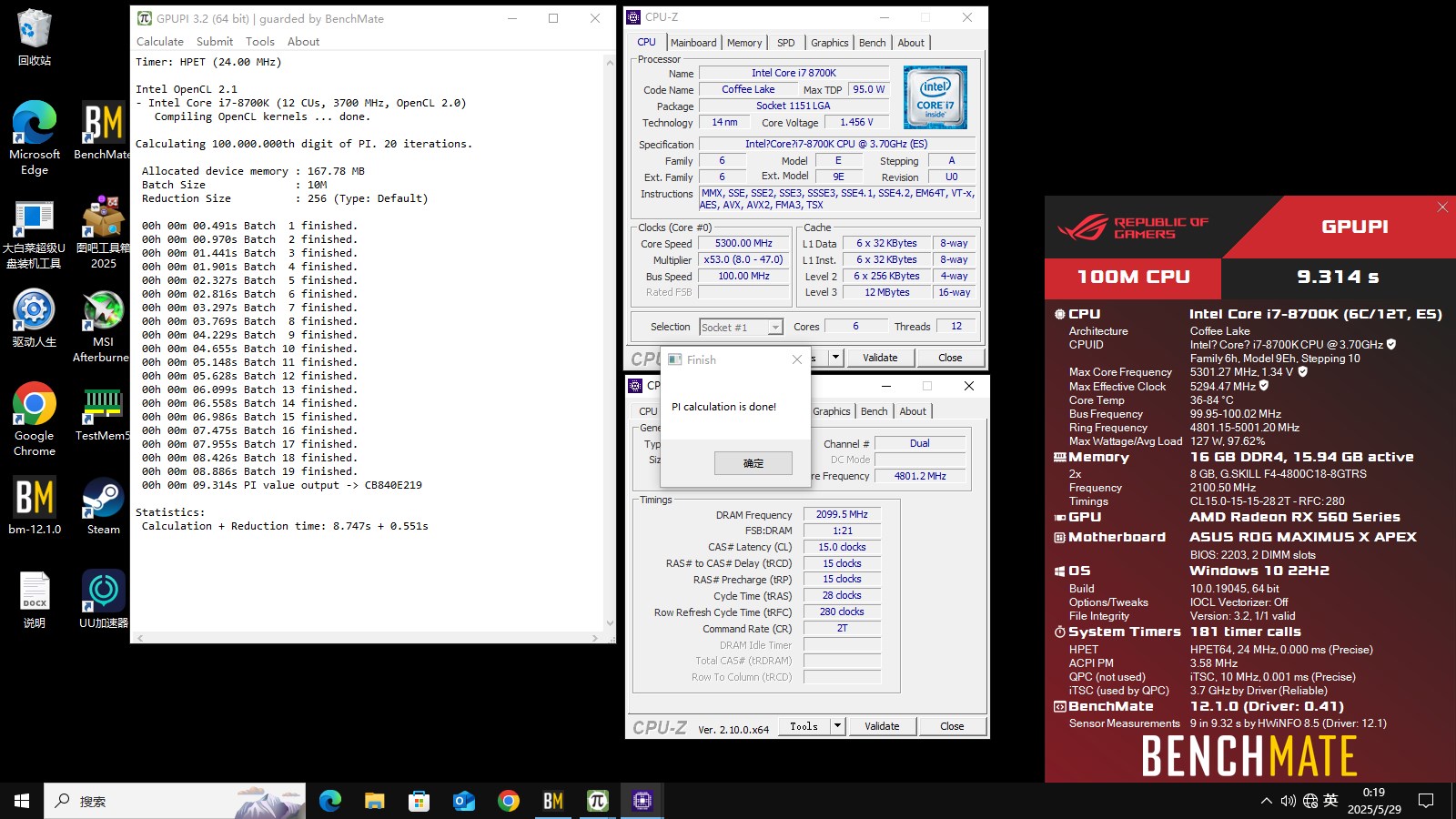
Task: Open the Tools menu in GPUPI
Action: [x=260, y=42]
